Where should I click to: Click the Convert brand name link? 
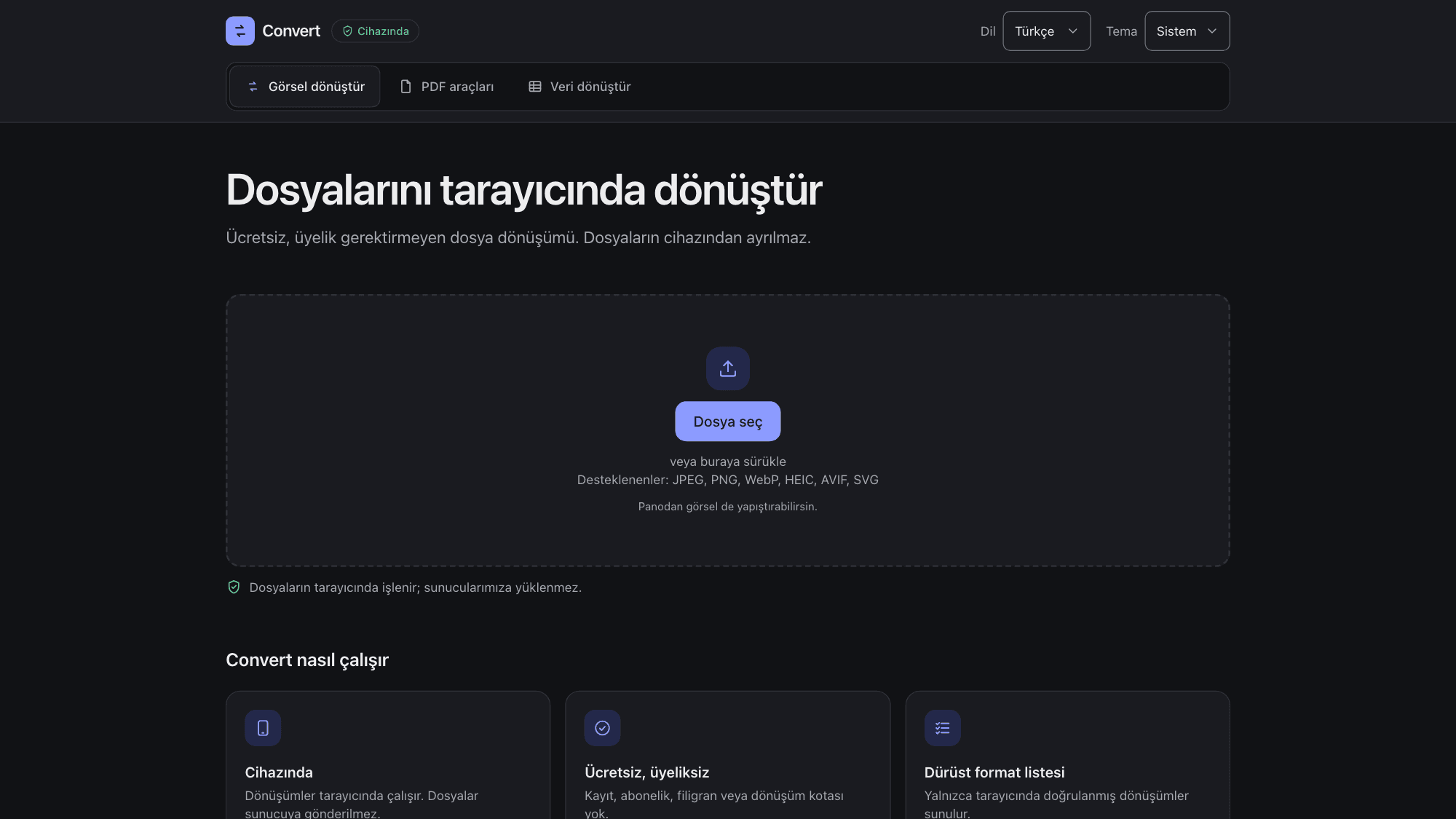coord(291,31)
